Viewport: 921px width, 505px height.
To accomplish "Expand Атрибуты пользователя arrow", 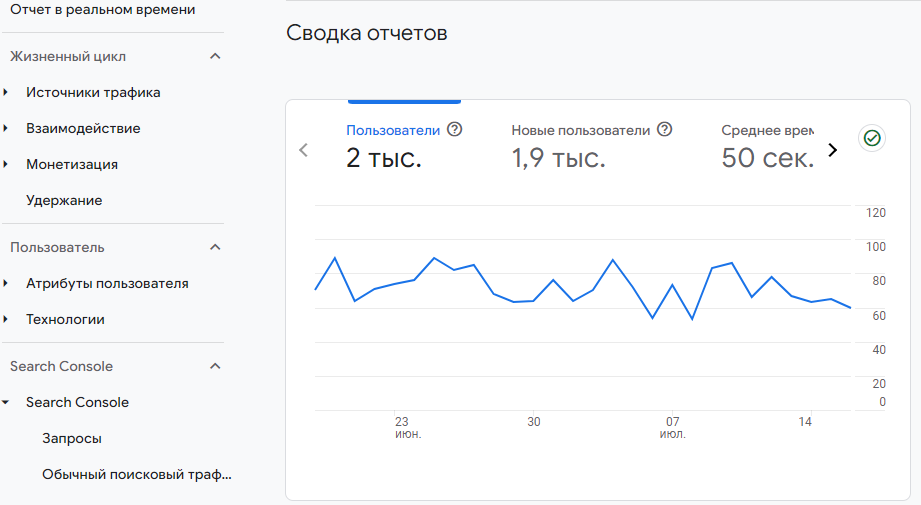I will 6,284.
